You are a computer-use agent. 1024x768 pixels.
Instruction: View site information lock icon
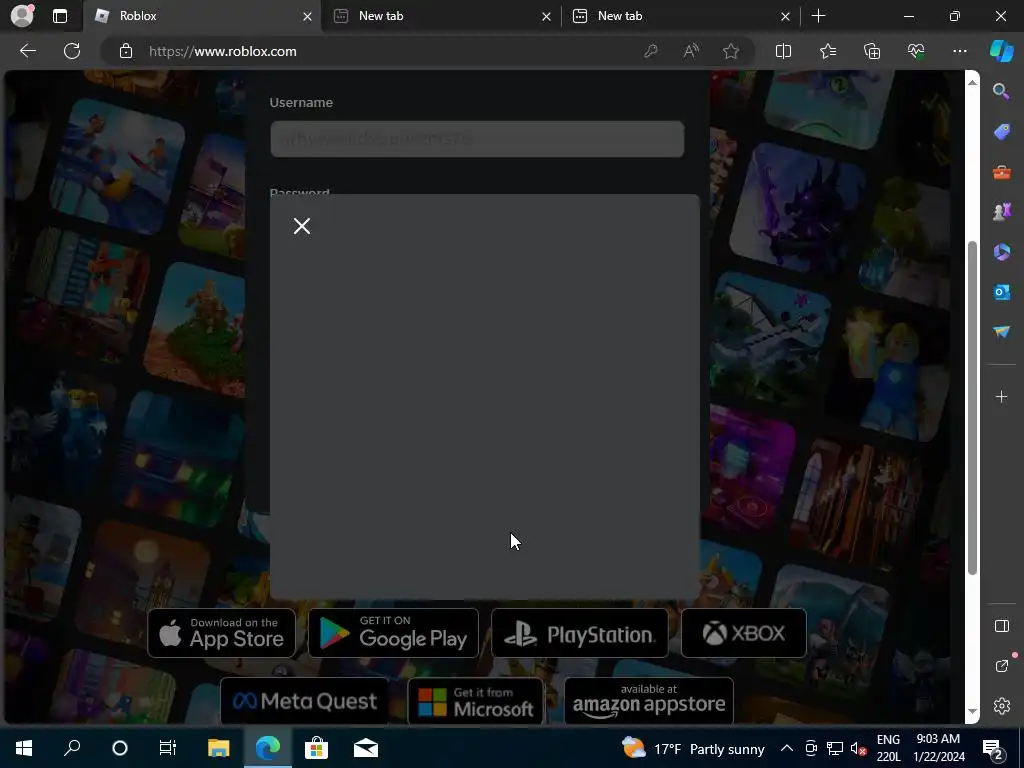click(126, 51)
